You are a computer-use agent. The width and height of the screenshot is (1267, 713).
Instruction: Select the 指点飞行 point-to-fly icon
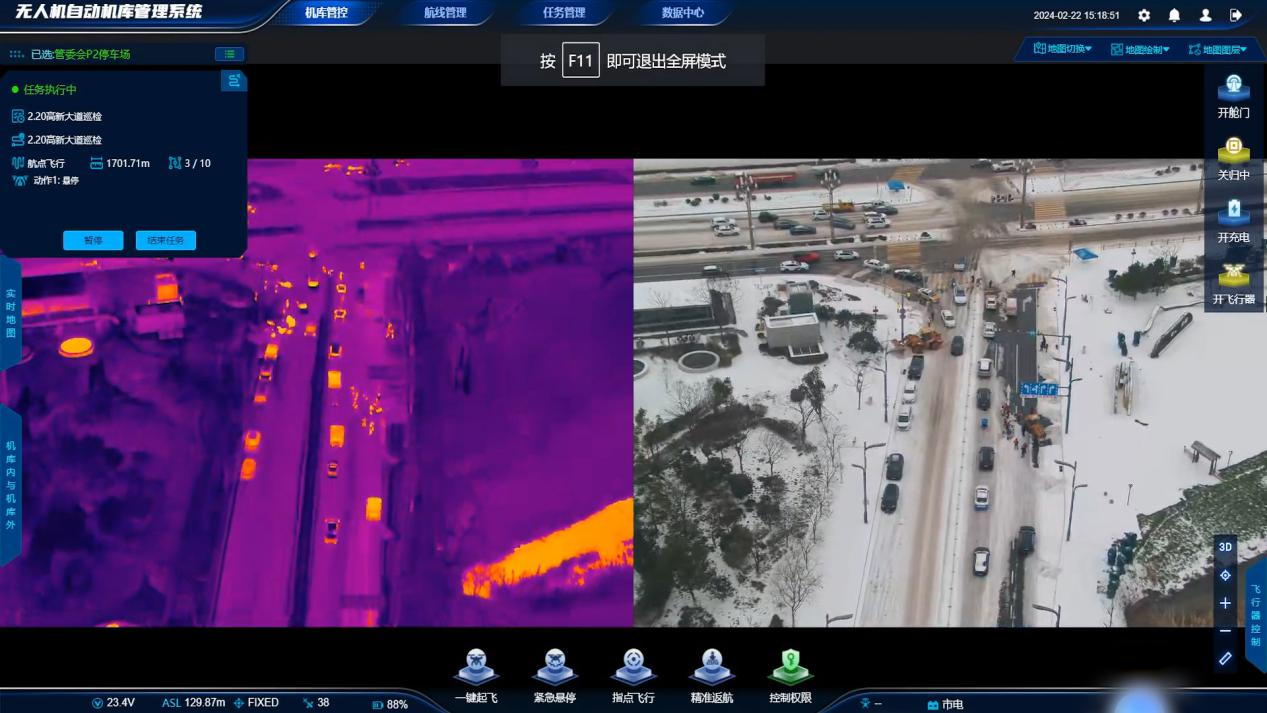tap(633, 668)
